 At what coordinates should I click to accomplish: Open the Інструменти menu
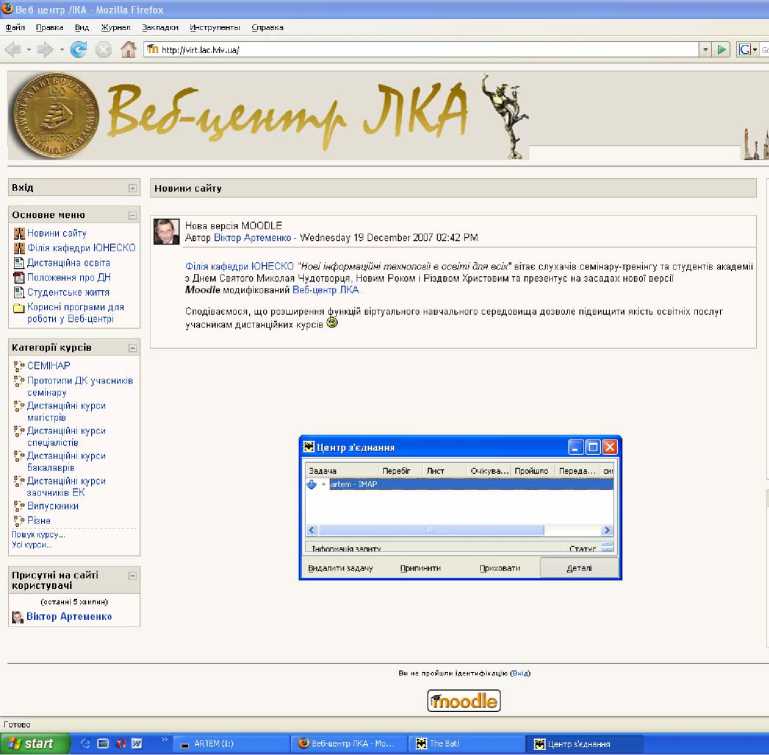213,27
